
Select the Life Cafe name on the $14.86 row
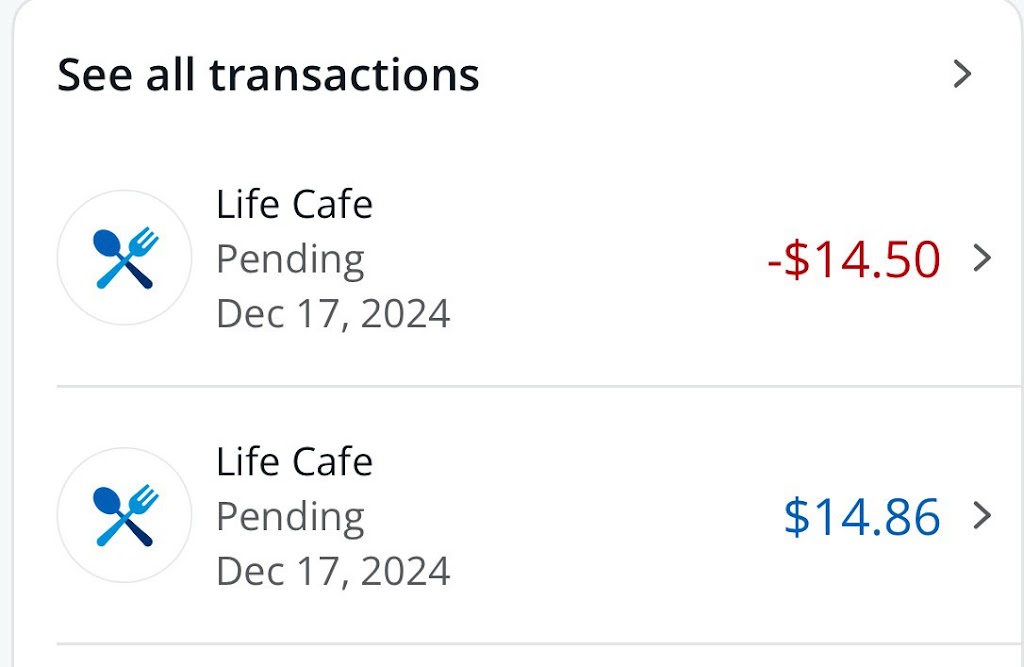[x=294, y=462]
